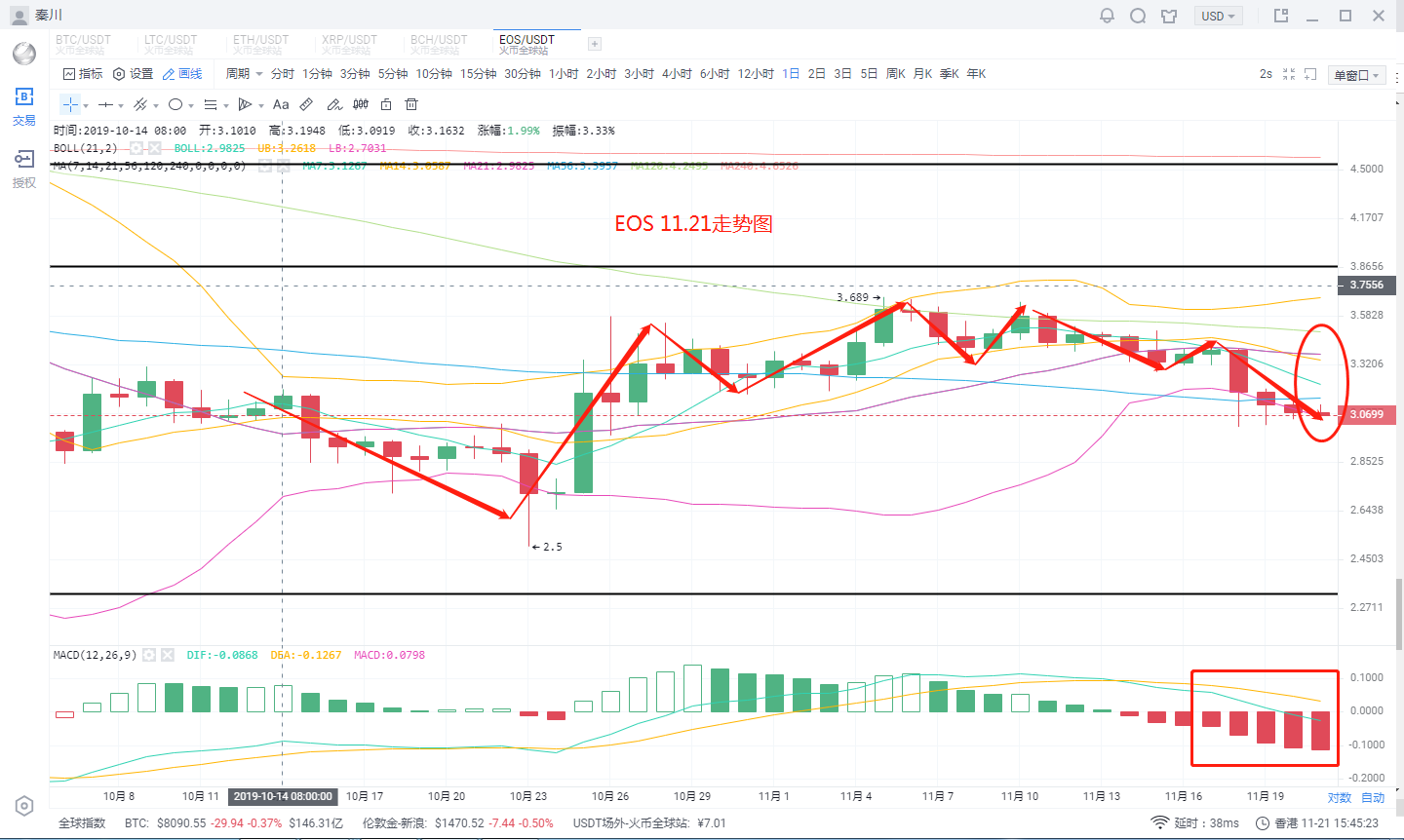This screenshot has width=1404, height=840.
Task: Click 全球指数 in status bar
Action: 82,823
